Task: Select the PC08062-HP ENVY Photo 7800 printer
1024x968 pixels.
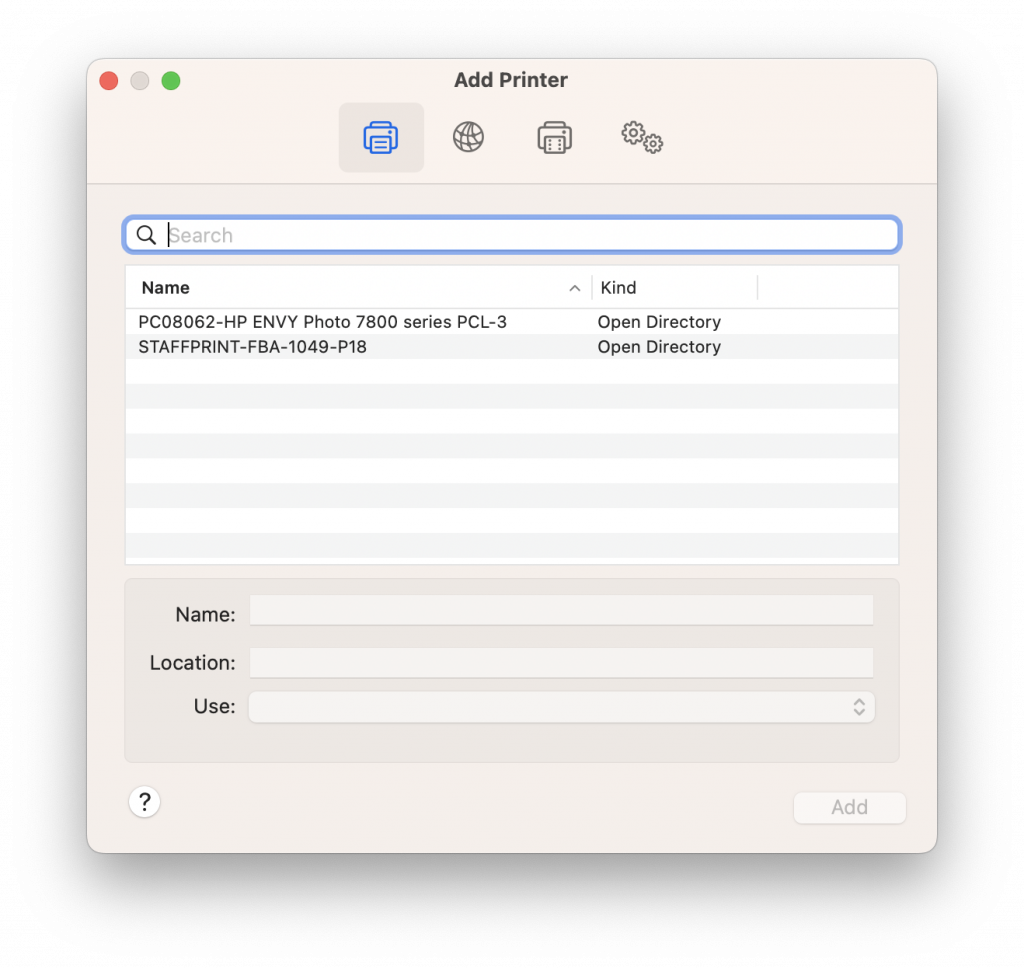Action: (322, 322)
